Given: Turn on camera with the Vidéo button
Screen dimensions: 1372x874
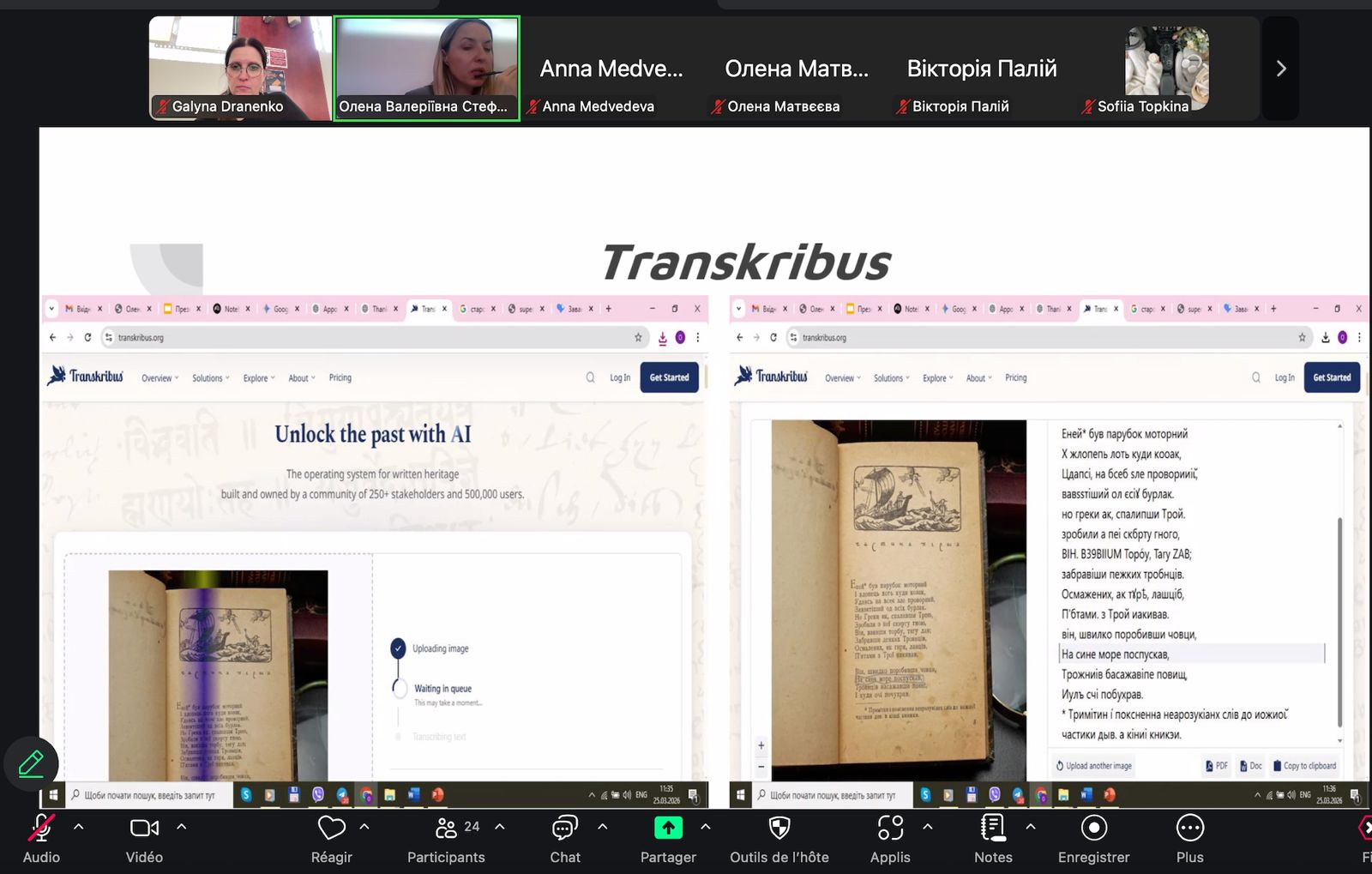Looking at the screenshot, I should point(144,829).
